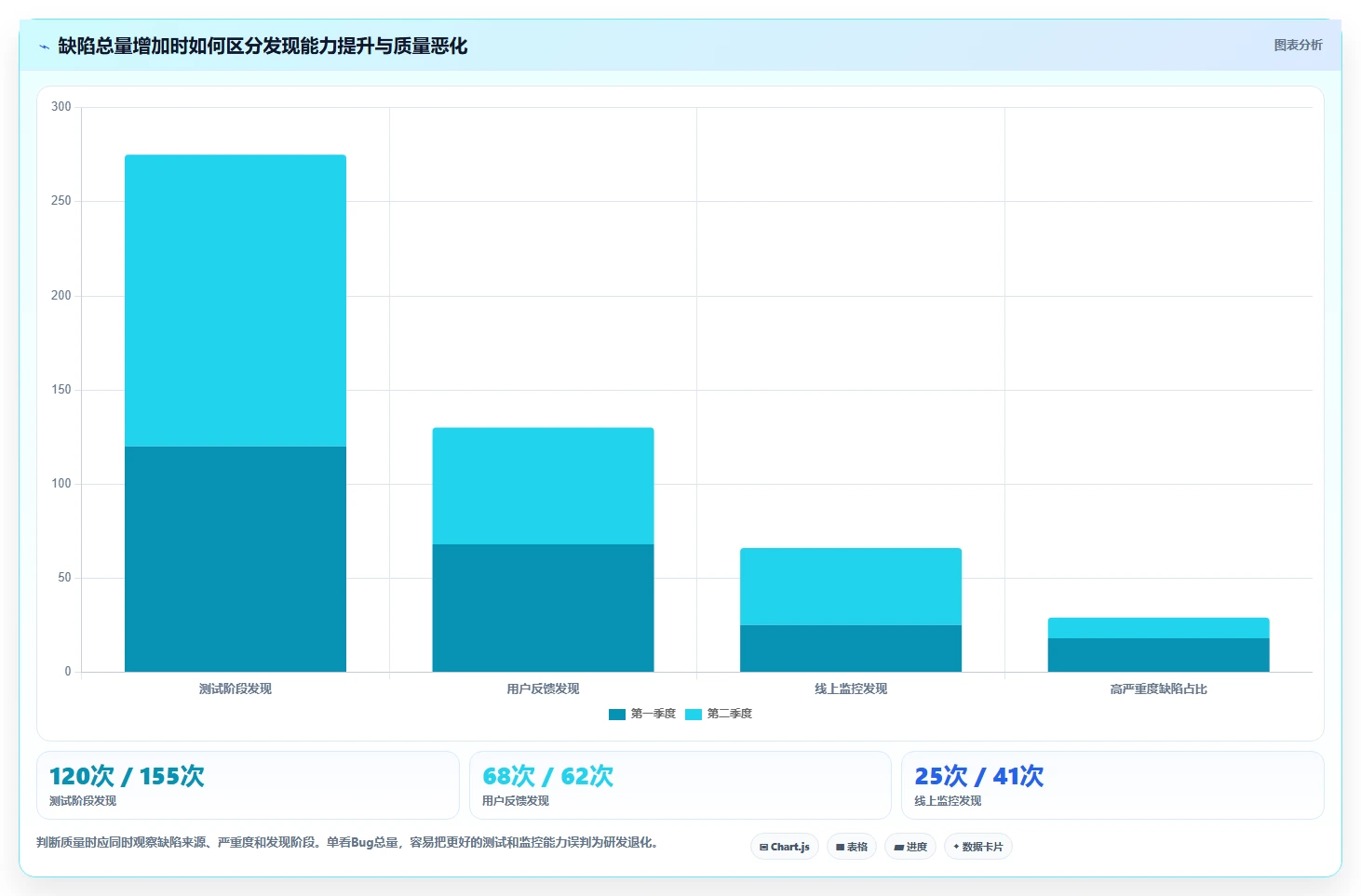This screenshot has width=1361, height=896.
Task: Toggle the 第一季度 legend series
Action: click(642, 714)
